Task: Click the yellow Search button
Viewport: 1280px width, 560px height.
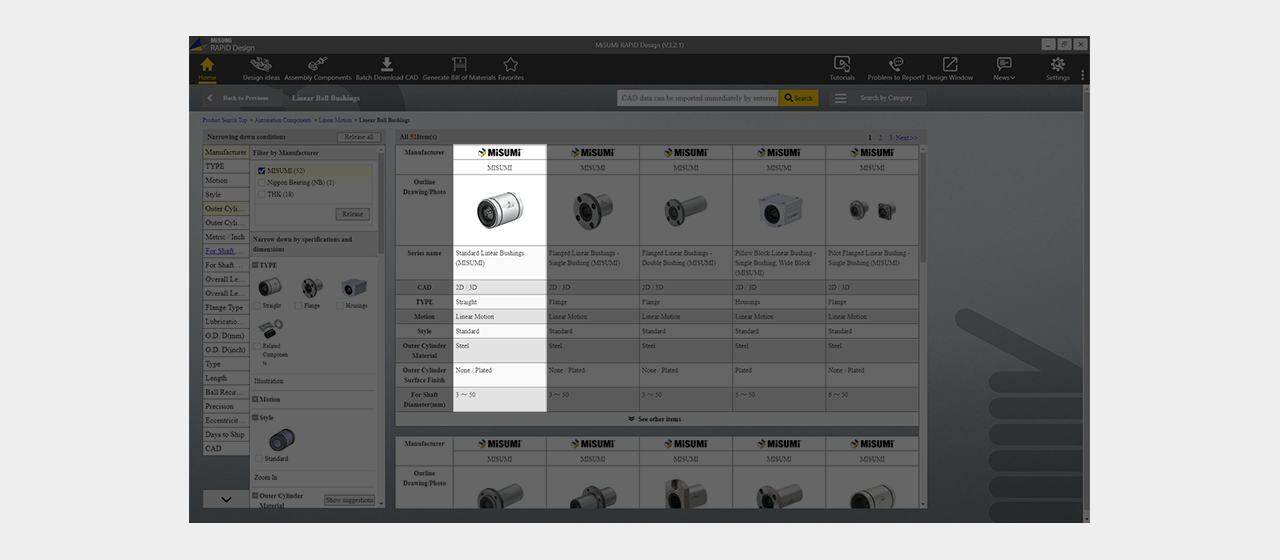Action: point(798,98)
